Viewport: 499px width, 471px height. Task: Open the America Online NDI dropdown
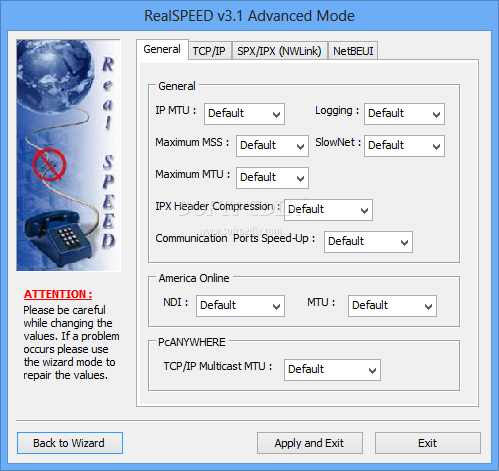click(x=240, y=306)
